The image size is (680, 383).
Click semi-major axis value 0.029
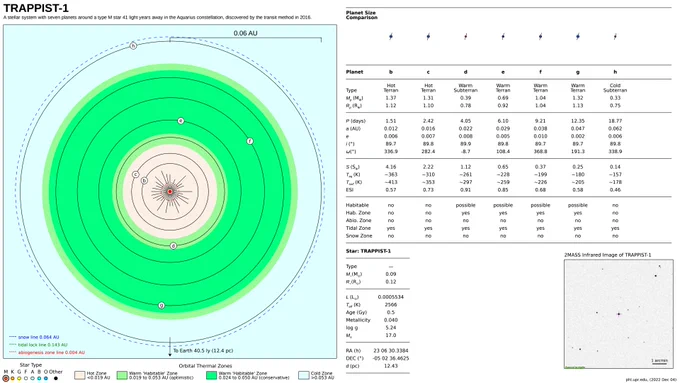click(x=503, y=129)
